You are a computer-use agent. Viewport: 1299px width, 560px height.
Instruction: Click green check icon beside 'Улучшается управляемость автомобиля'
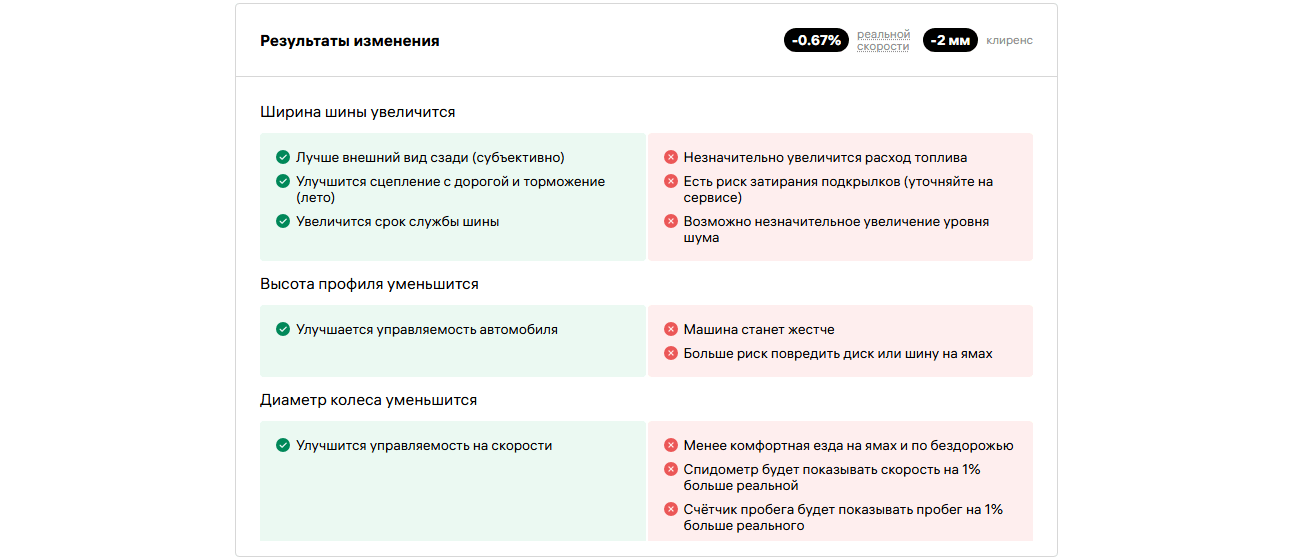pos(283,329)
